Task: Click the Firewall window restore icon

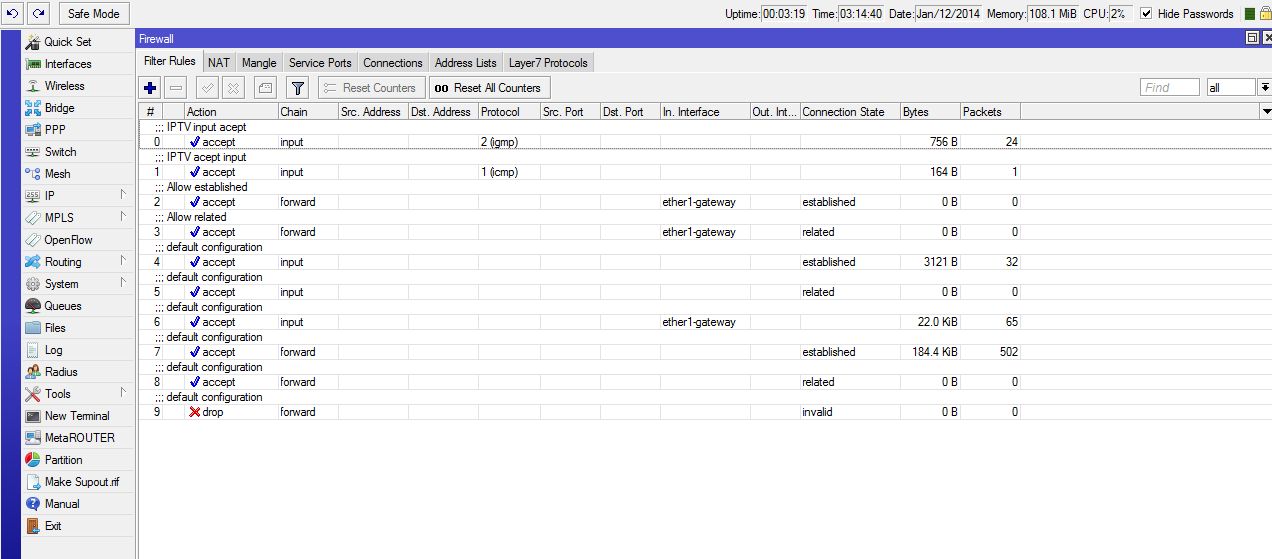Action: (x=1252, y=38)
